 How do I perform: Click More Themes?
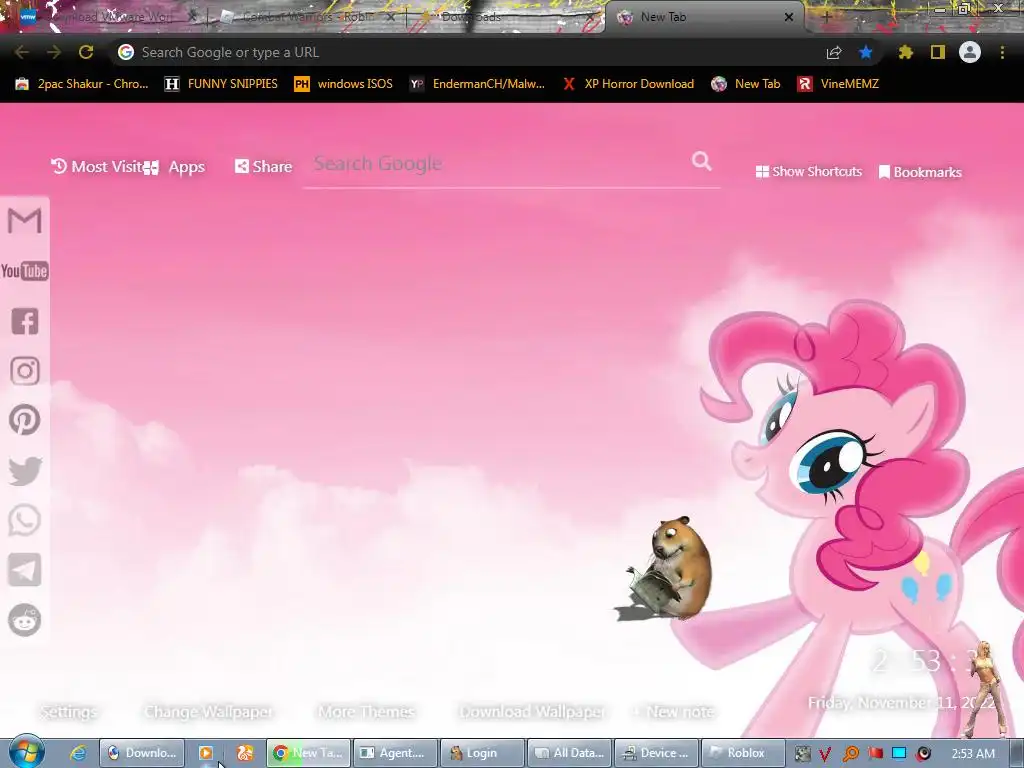pyautogui.click(x=366, y=712)
